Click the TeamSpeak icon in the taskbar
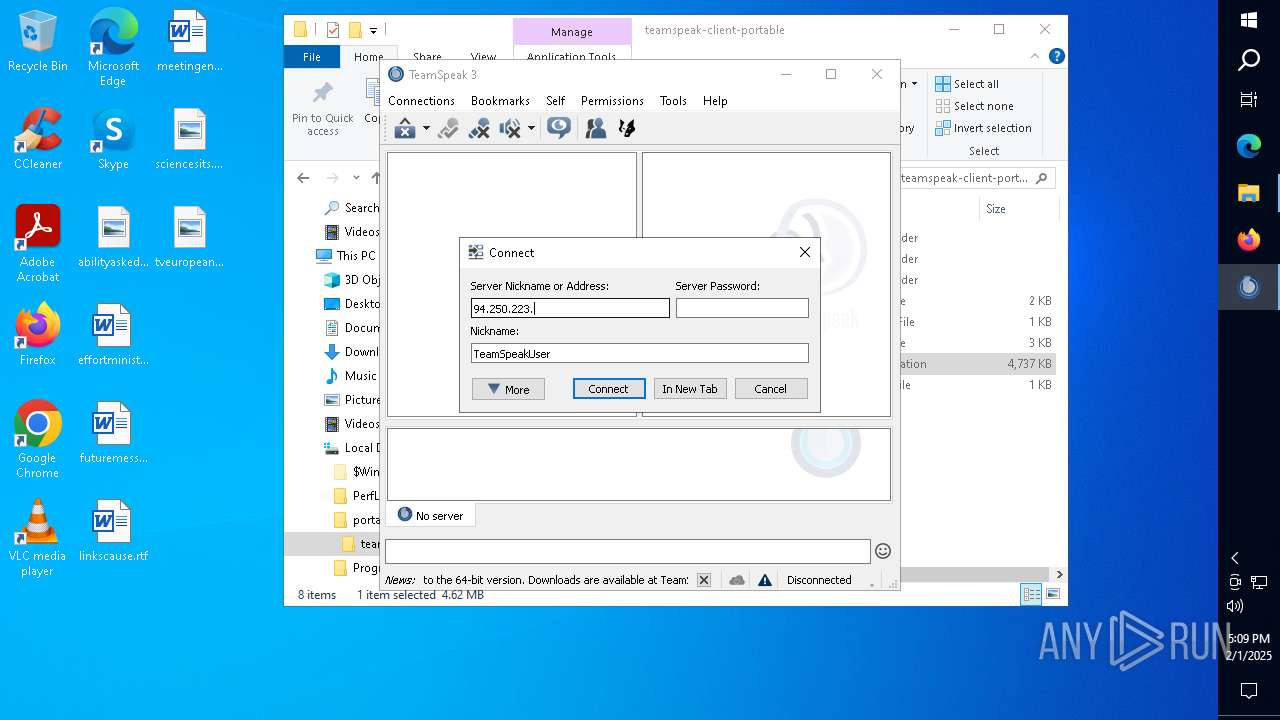1280x720 pixels. 1249,287
